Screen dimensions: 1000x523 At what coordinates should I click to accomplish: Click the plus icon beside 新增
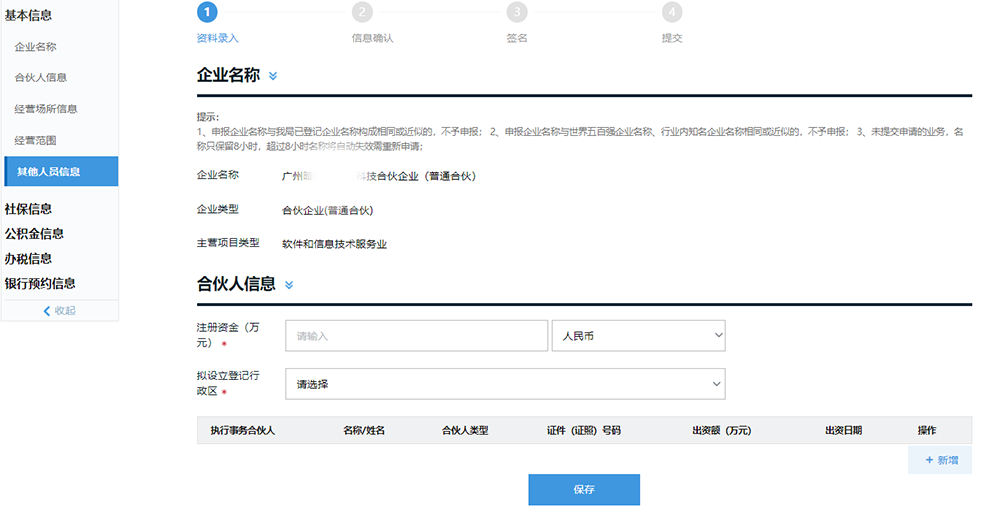(929, 460)
